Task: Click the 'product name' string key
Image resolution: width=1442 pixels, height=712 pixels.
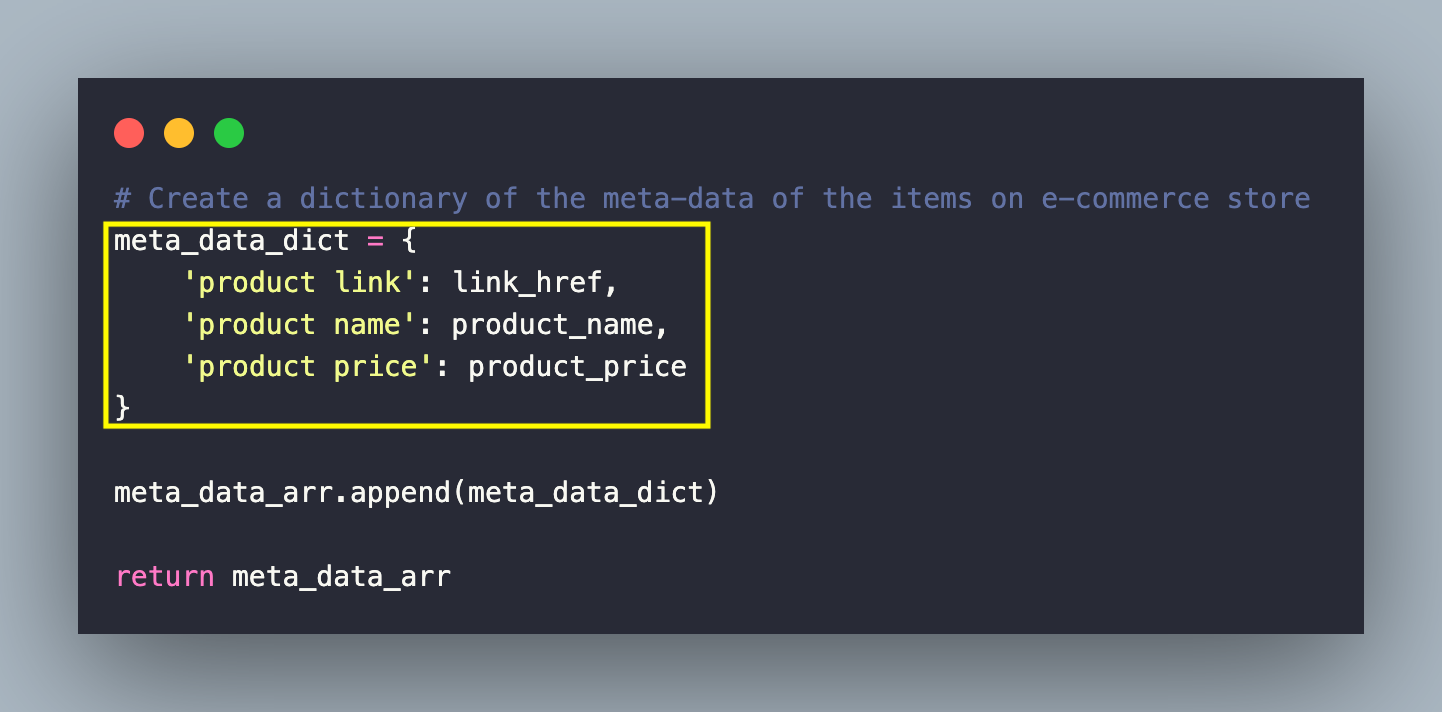Action: (x=299, y=325)
